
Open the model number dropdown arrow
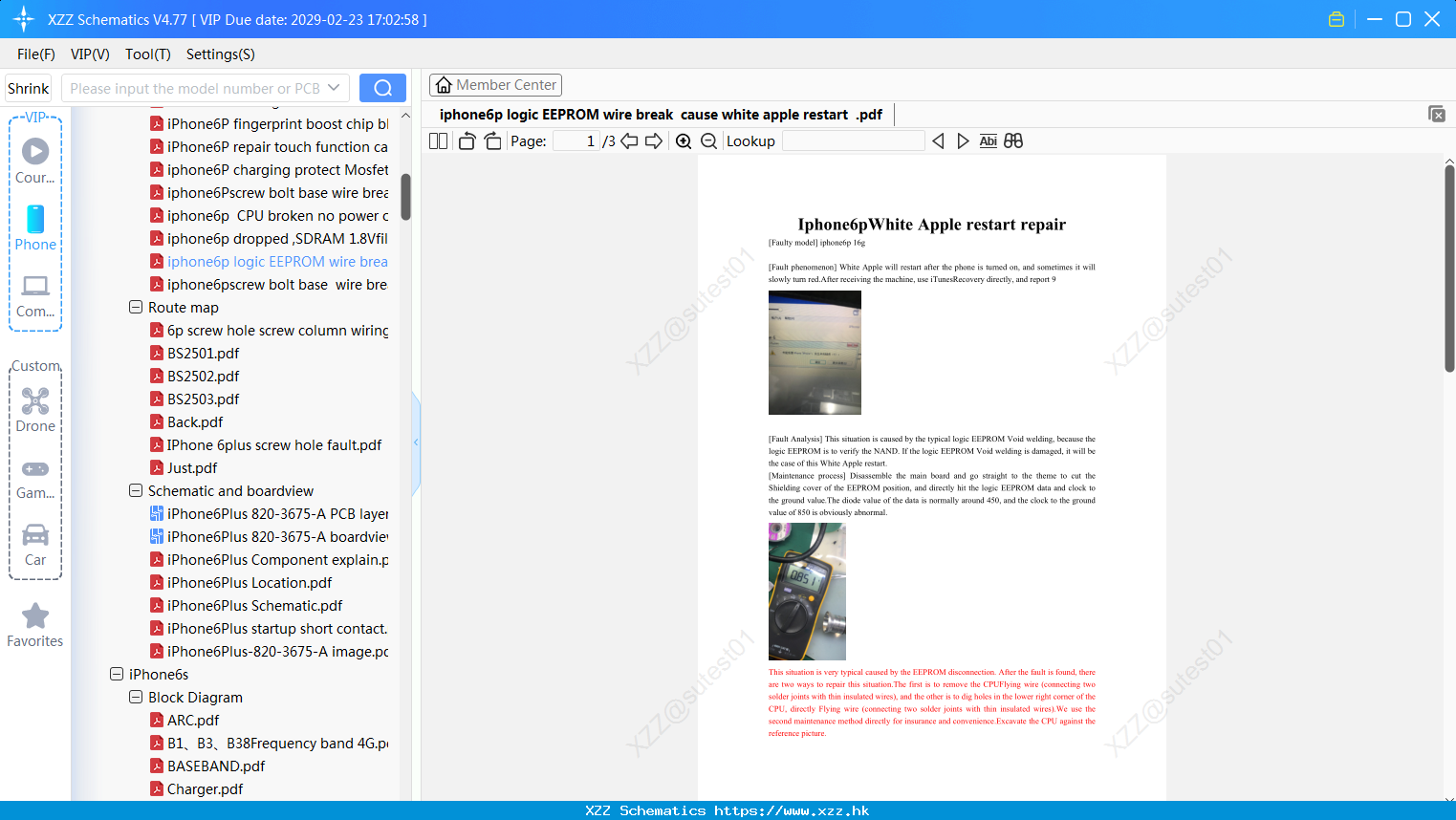(334, 88)
